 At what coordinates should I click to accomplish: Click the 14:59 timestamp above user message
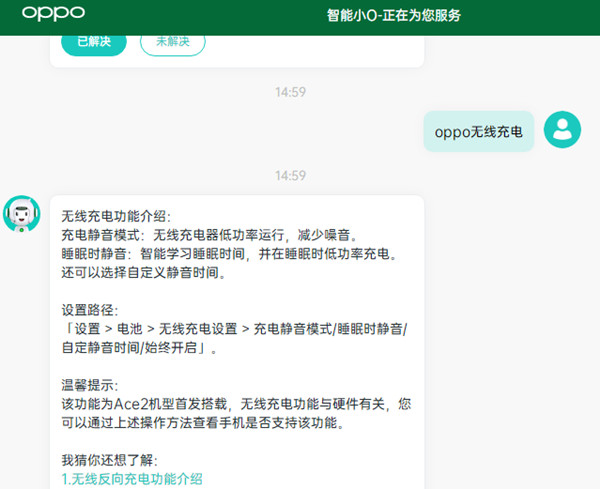click(290, 92)
